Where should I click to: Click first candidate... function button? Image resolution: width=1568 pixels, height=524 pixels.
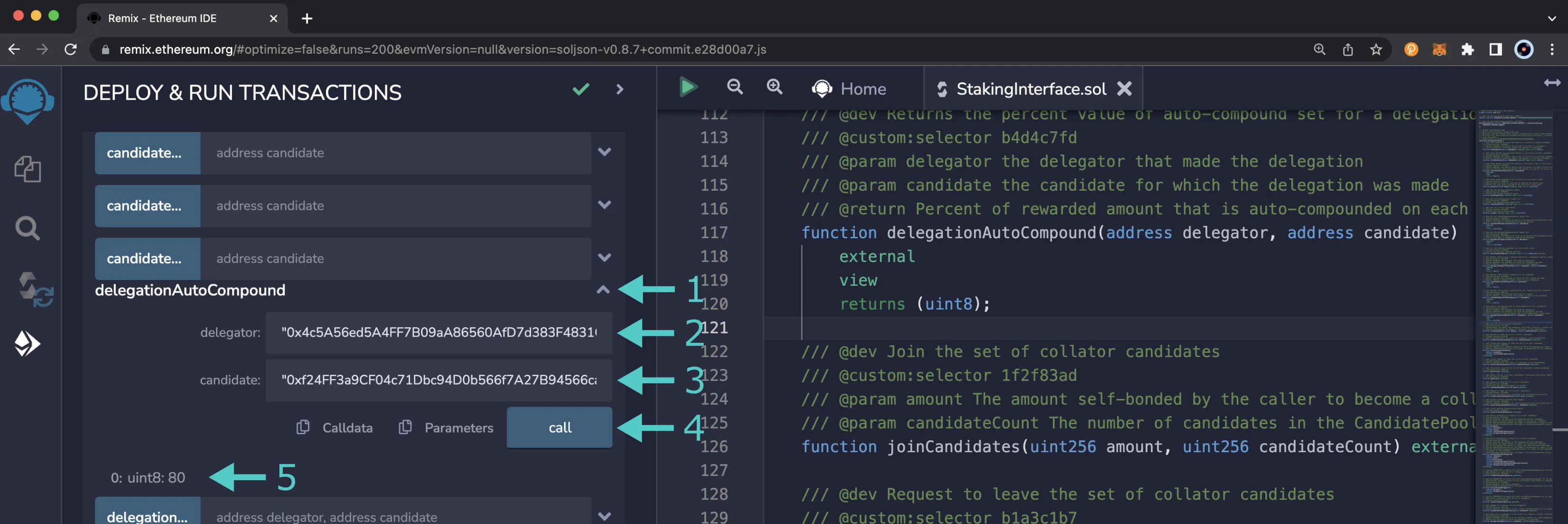147,153
